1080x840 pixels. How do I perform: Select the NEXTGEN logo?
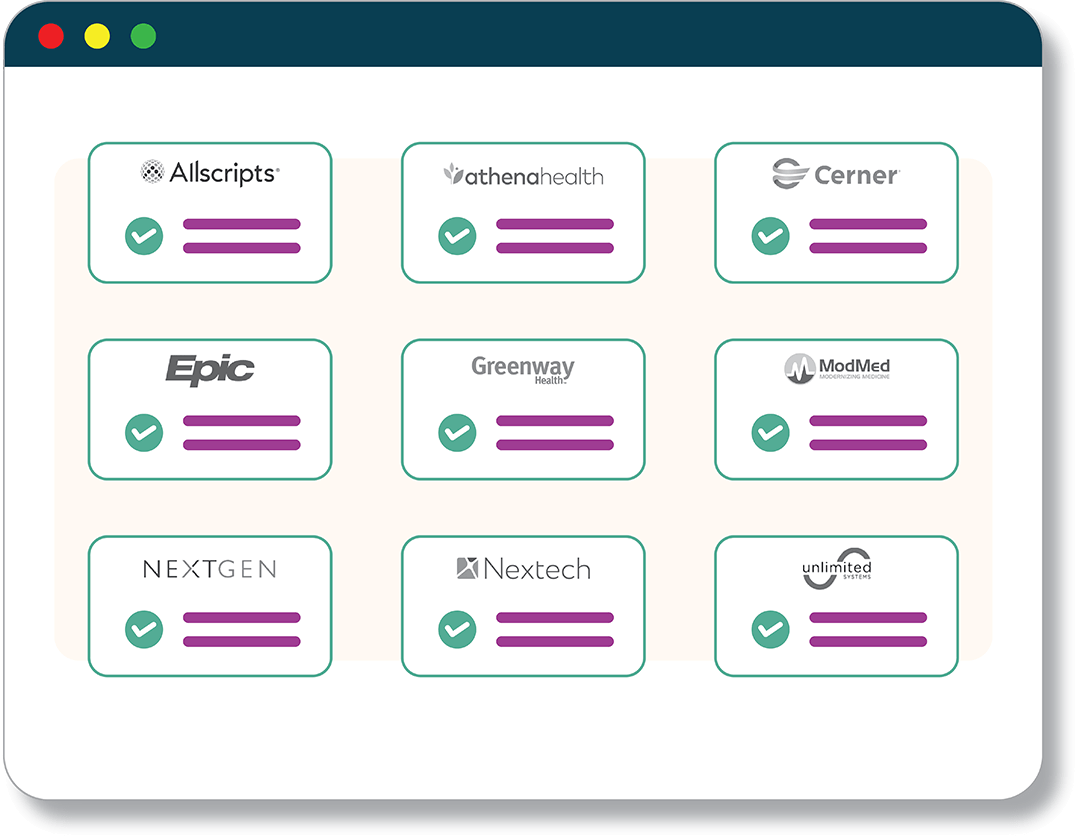(x=210, y=569)
